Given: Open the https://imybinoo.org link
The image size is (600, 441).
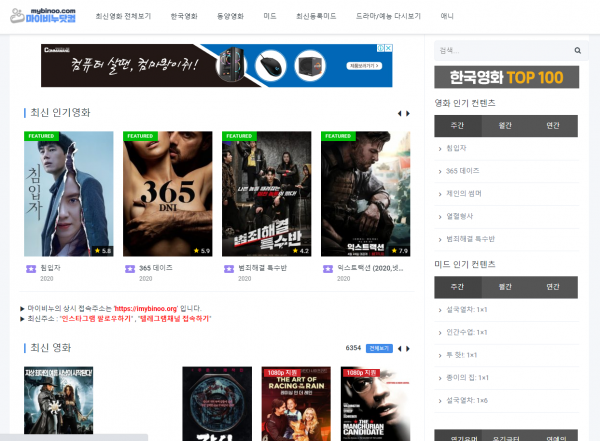Looking at the screenshot, I should click(x=146, y=309).
